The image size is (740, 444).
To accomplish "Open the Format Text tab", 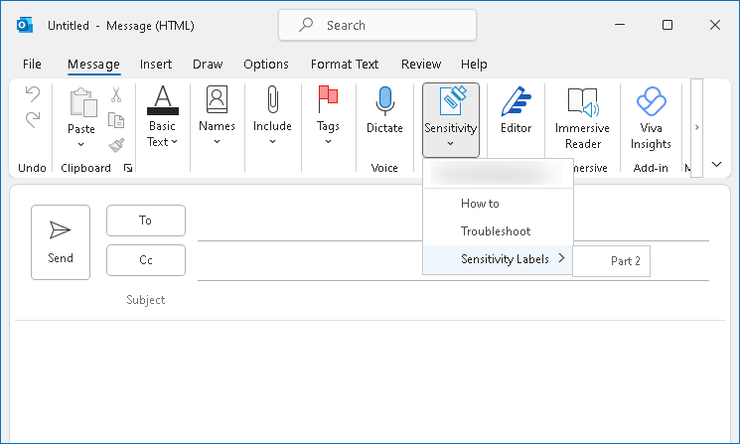I will coord(344,64).
